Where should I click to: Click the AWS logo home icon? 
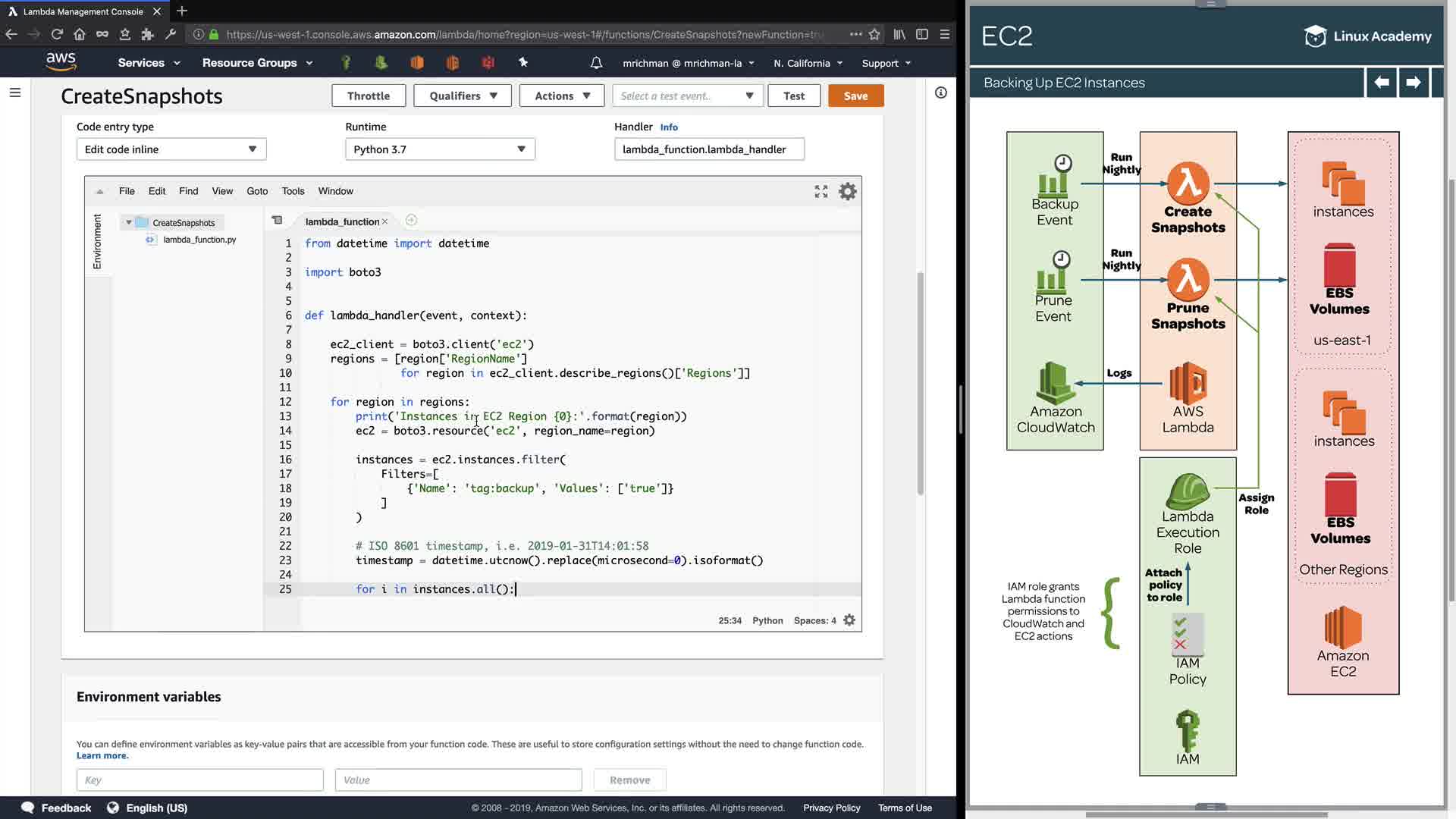tap(61, 62)
